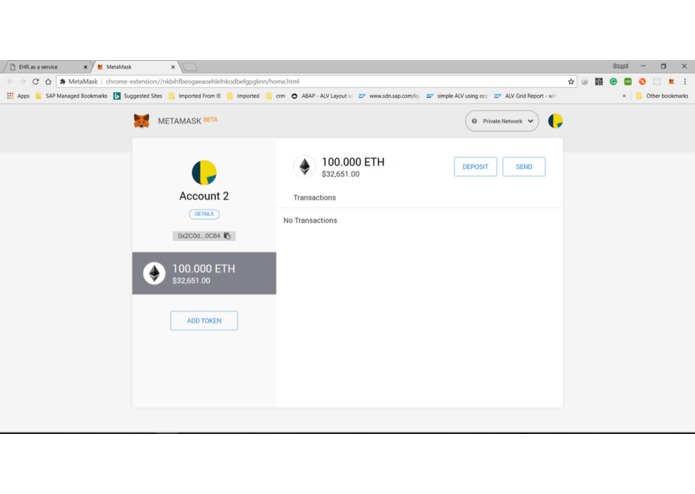The width and height of the screenshot is (695, 494).
Task: Open 'ABAP - ALV Layout' bookmark
Action: point(322,96)
